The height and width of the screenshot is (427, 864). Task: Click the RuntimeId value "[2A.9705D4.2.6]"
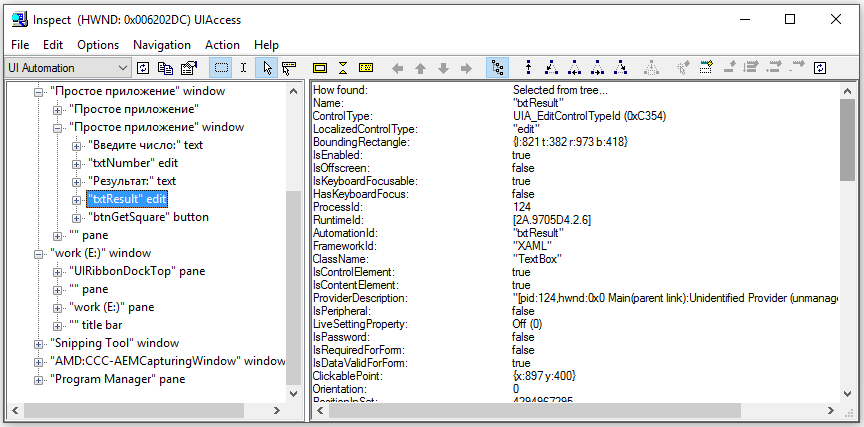click(x=552, y=220)
